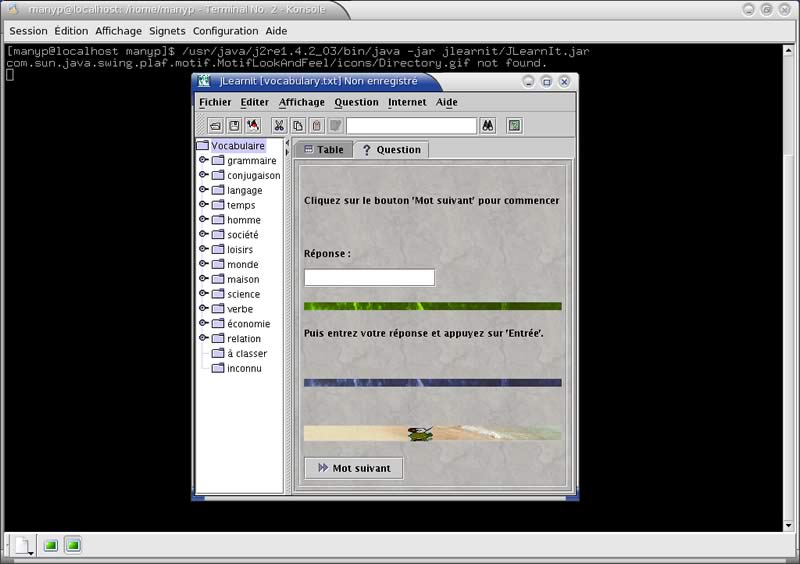Select the verbe tree item label
The width and height of the screenshot is (800, 564).
240,309
